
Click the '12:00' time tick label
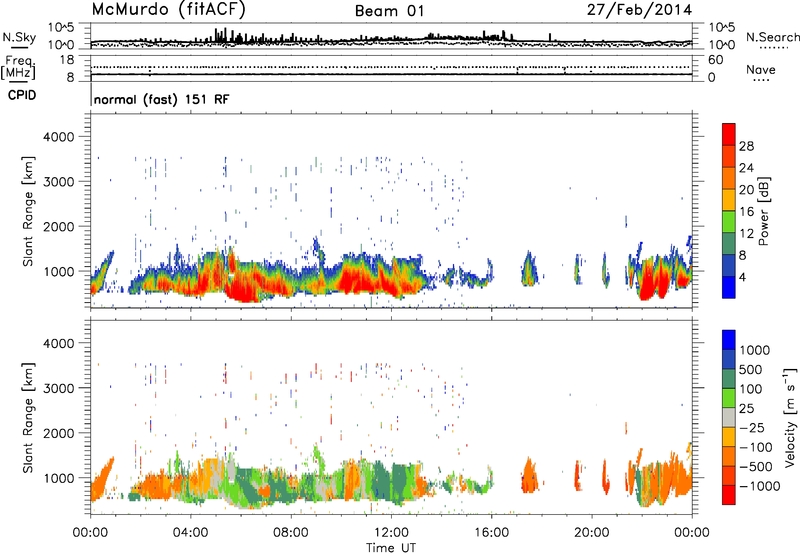[391, 533]
